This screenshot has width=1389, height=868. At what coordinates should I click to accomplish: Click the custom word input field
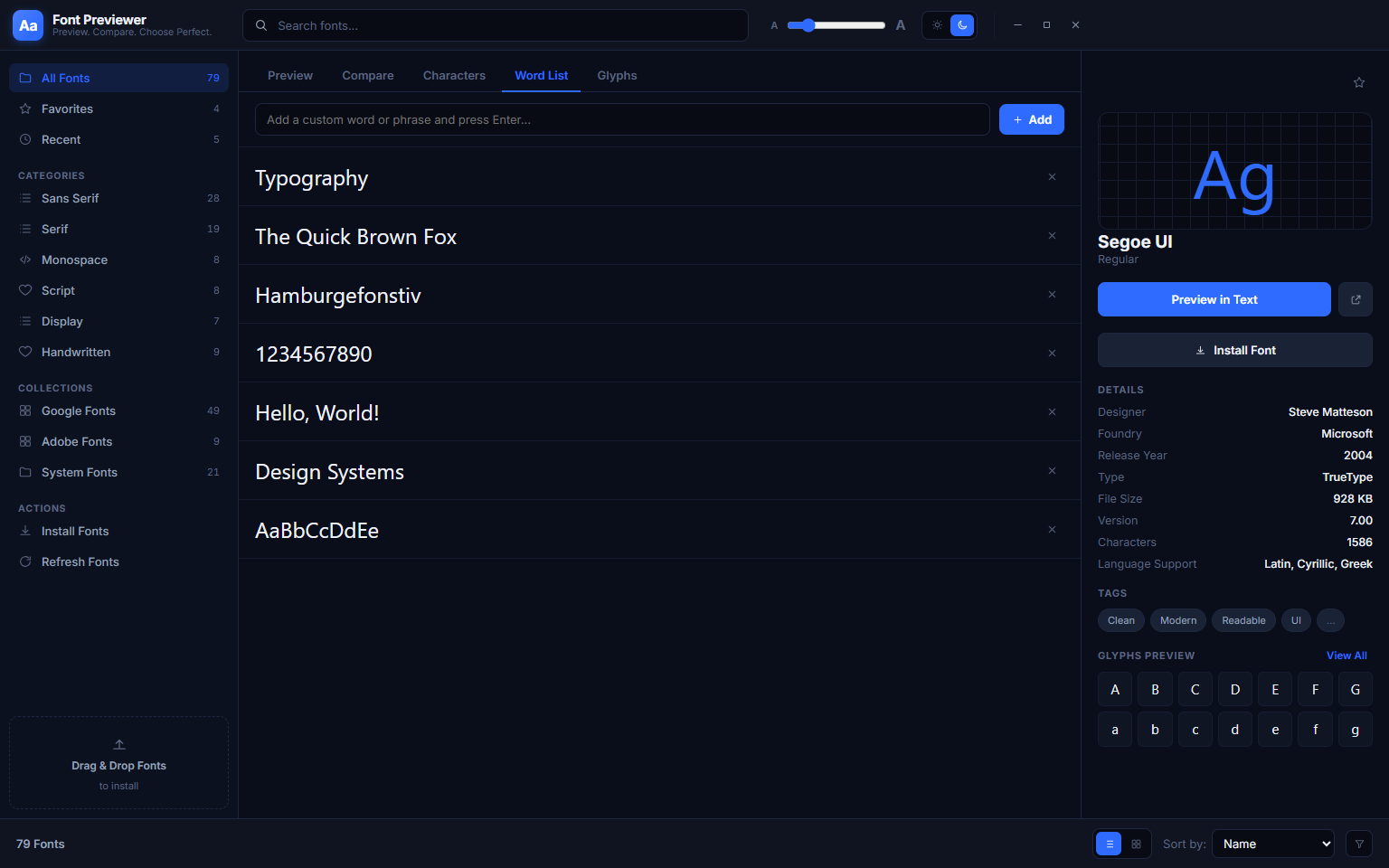pyautogui.click(x=622, y=119)
